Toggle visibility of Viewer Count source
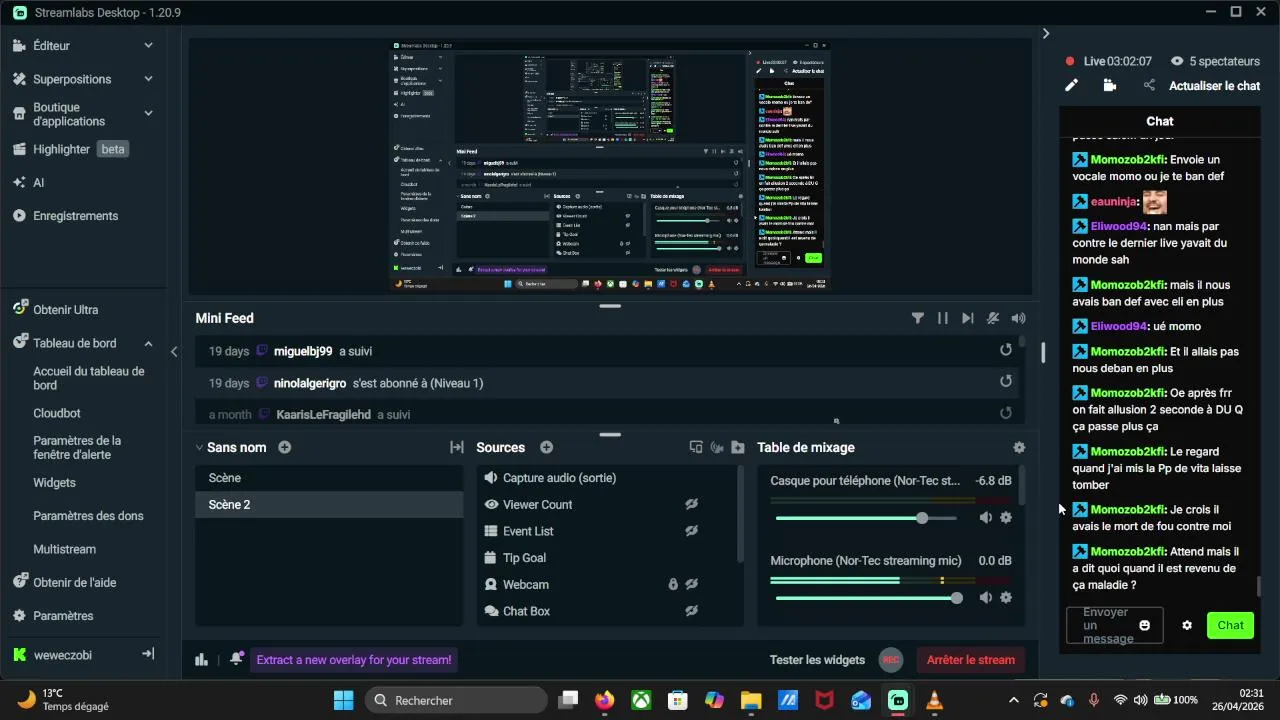The image size is (1280, 720). tap(691, 504)
